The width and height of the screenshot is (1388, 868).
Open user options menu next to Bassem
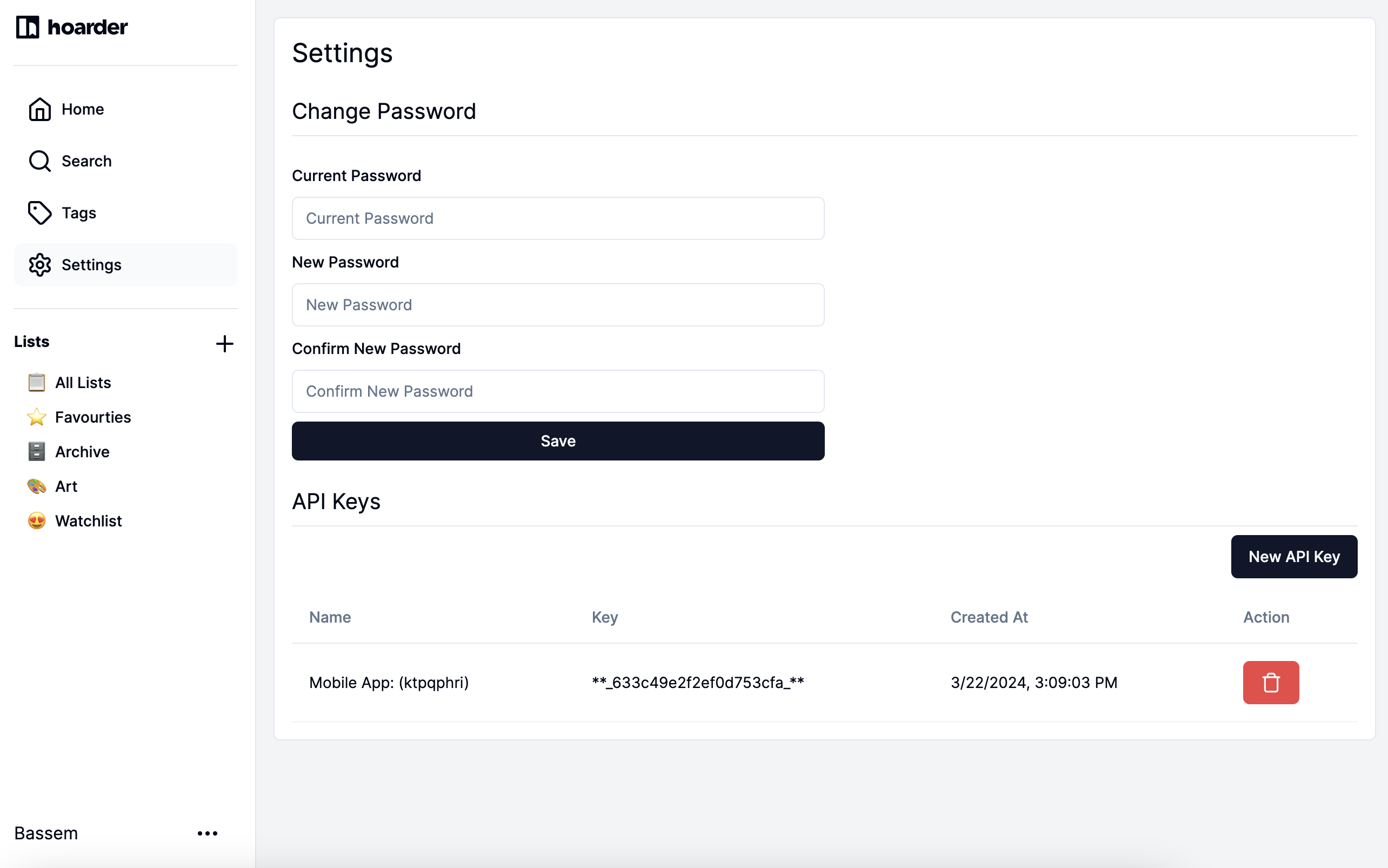tap(207, 833)
